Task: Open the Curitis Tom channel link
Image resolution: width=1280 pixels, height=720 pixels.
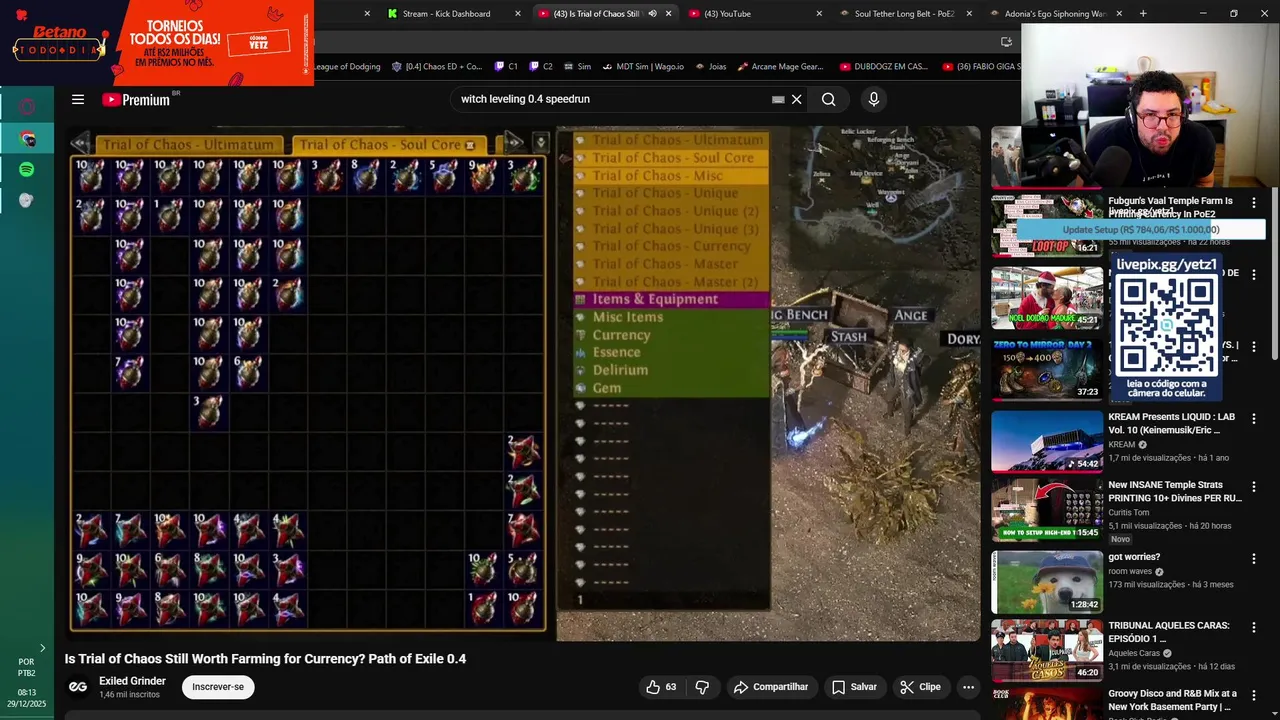Action: [x=1130, y=512]
